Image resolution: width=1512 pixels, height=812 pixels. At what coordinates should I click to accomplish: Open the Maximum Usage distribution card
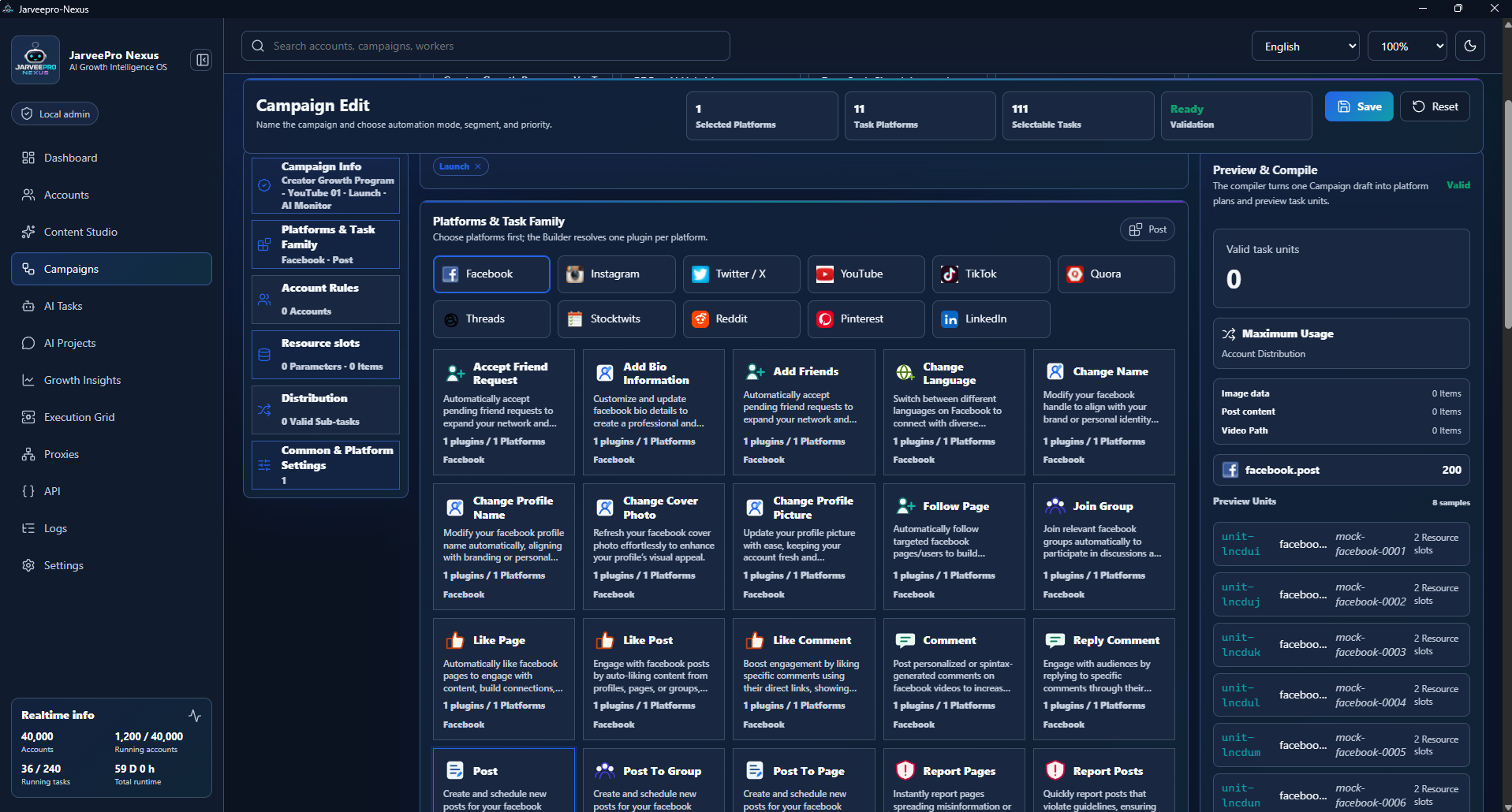point(1341,343)
